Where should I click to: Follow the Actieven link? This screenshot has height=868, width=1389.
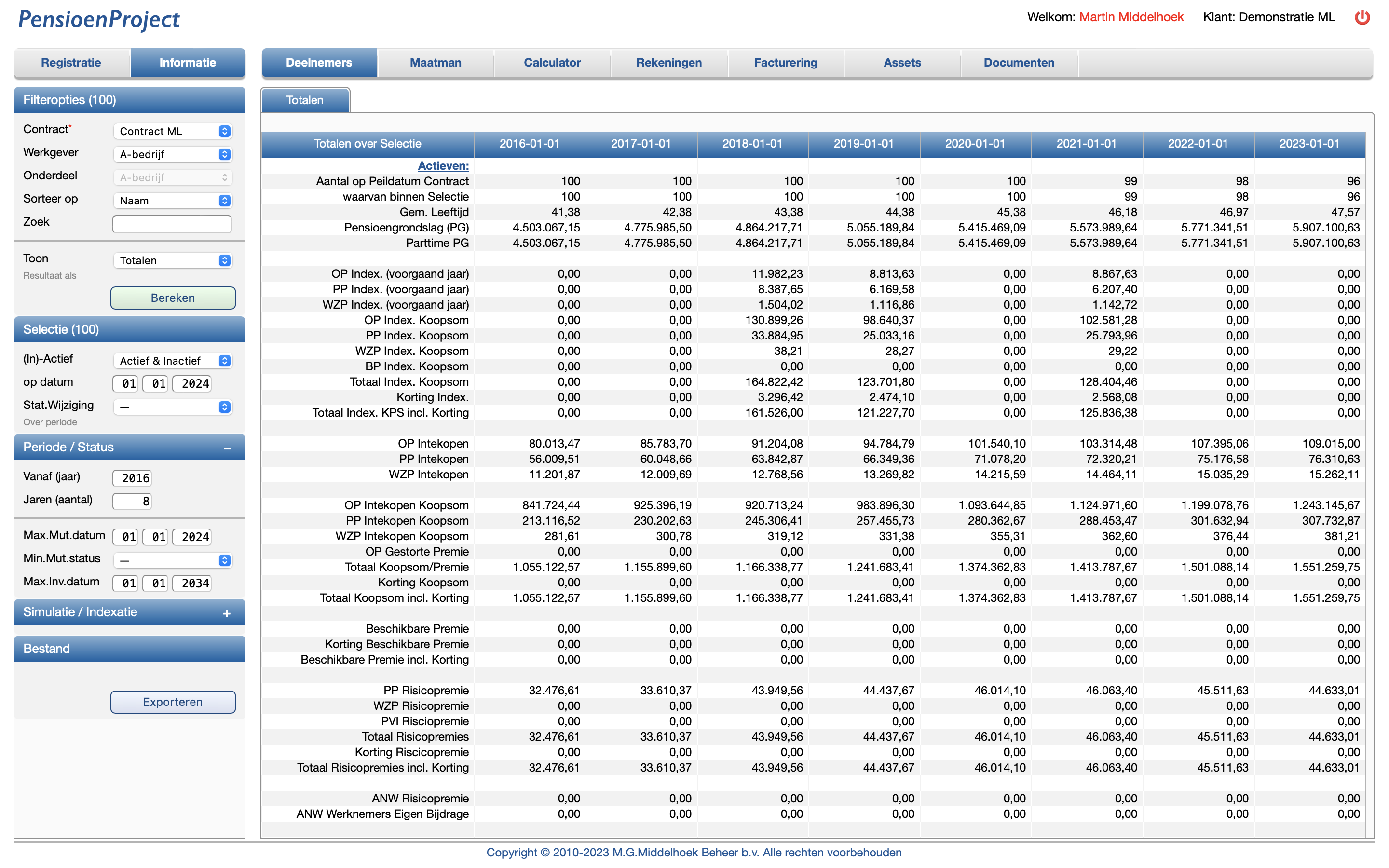tap(443, 166)
